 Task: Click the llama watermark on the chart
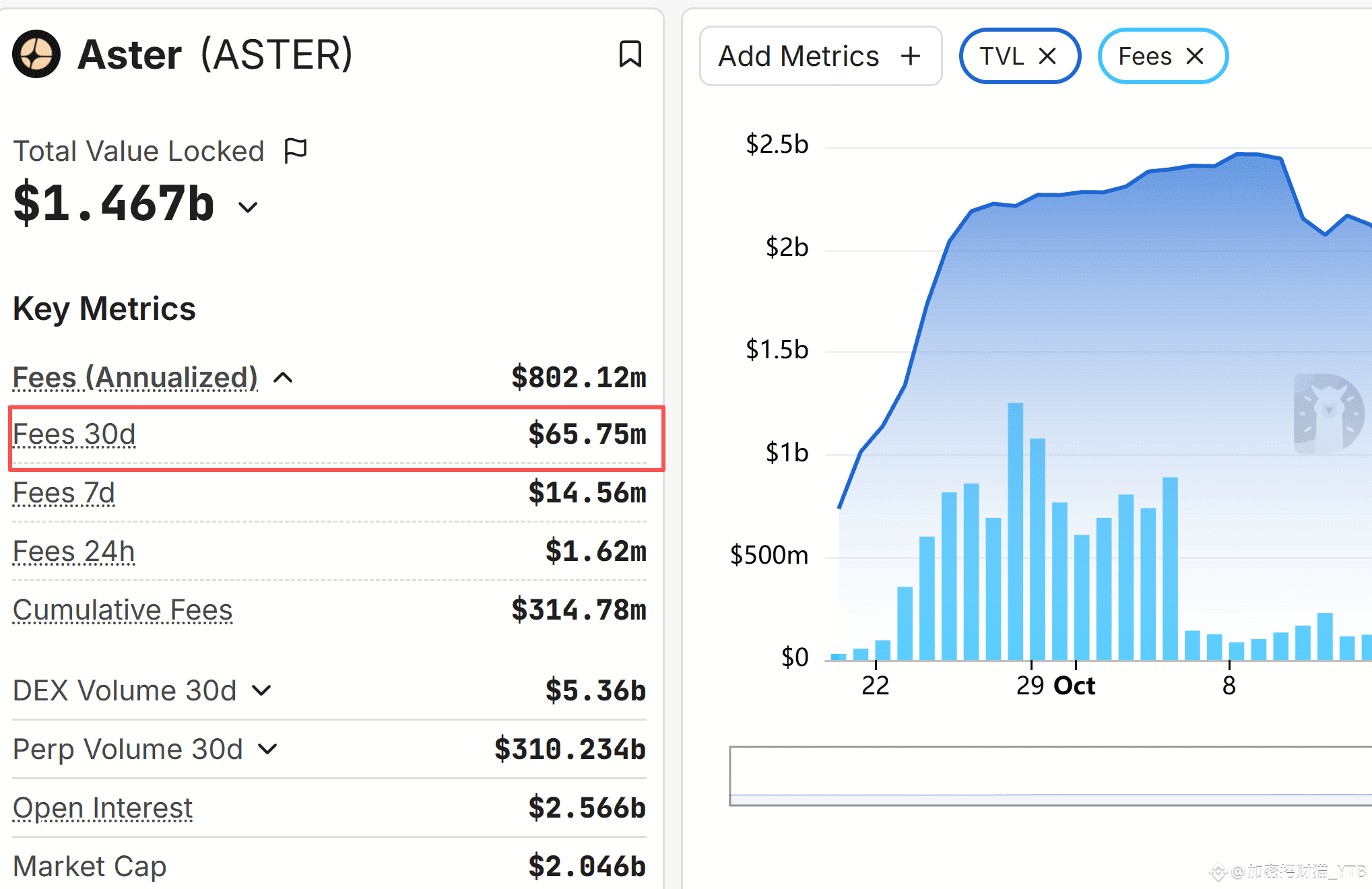click(1328, 414)
